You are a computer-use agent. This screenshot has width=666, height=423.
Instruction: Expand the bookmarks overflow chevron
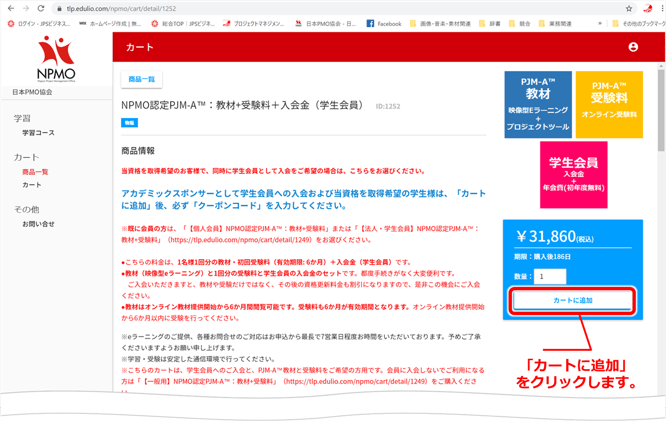point(600,24)
